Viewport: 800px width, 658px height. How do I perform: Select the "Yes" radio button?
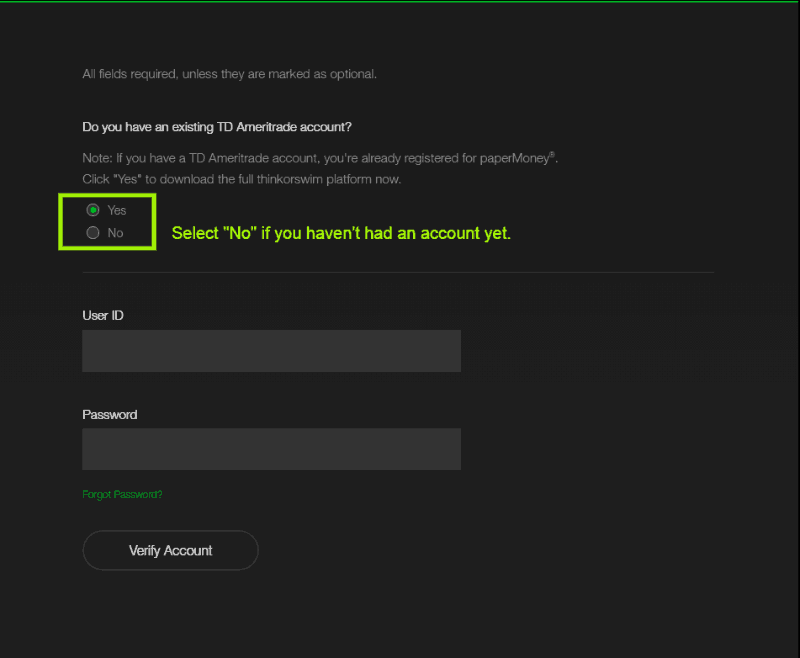click(x=93, y=210)
